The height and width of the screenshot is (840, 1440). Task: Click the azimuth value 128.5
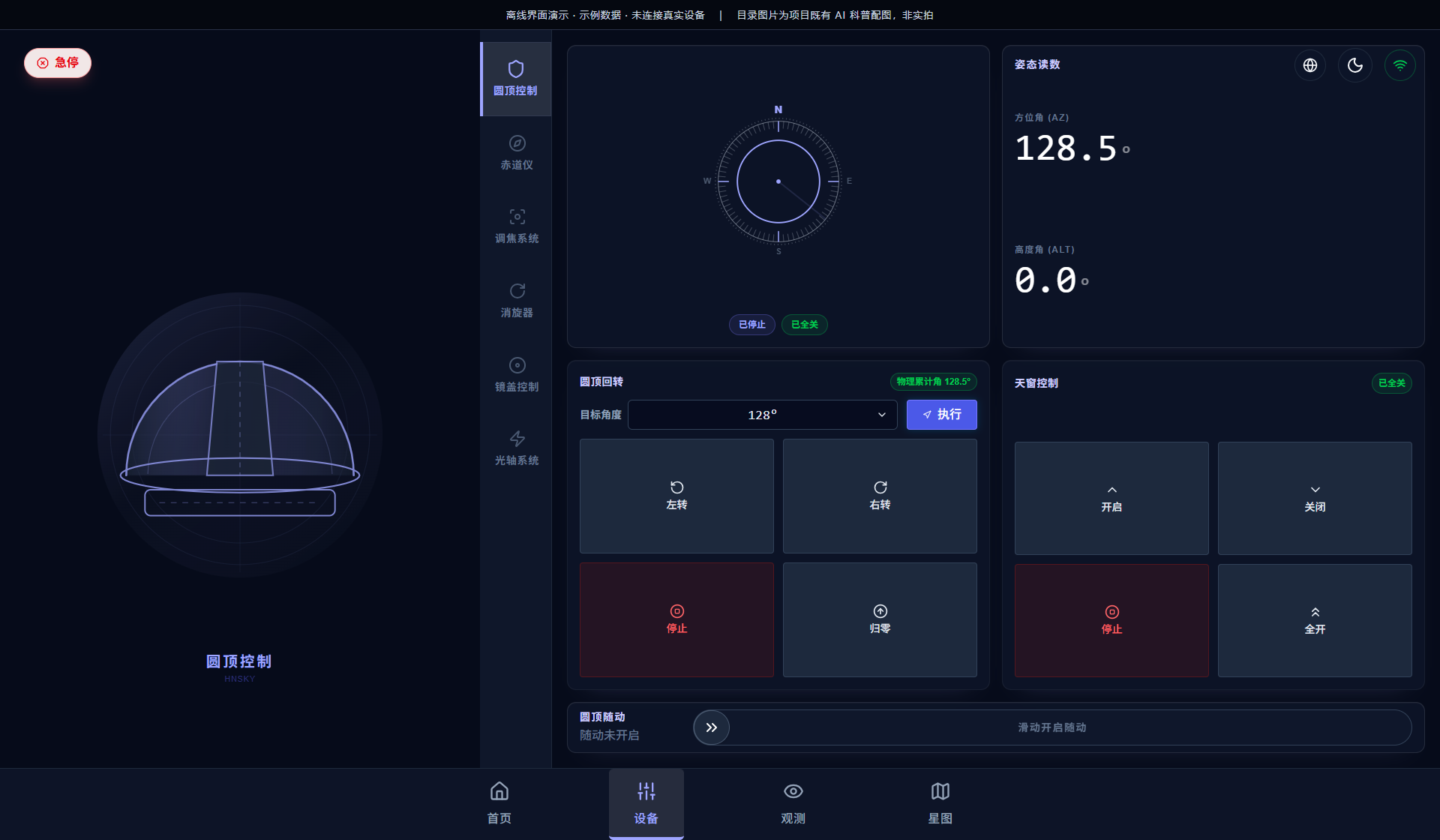click(1066, 148)
